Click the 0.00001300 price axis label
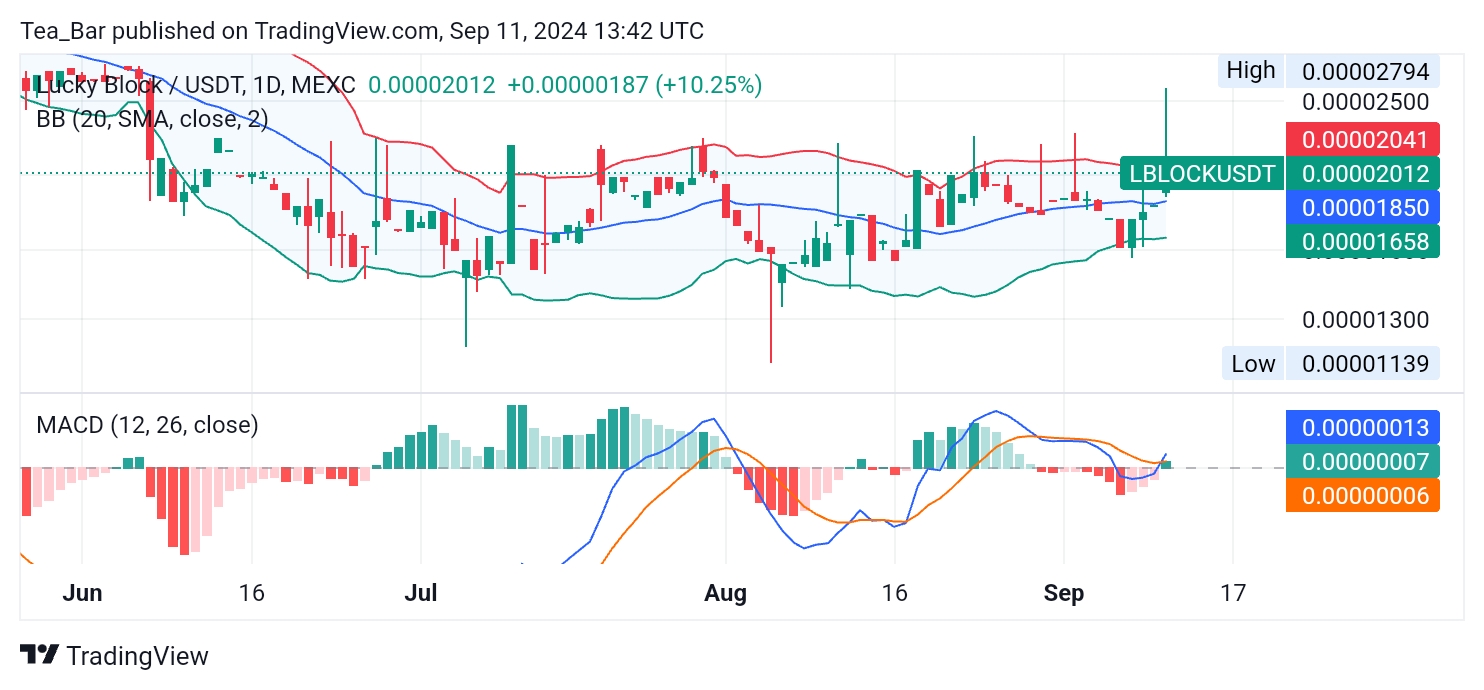This screenshot has height=690, width=1484. tap(1365, 320)
